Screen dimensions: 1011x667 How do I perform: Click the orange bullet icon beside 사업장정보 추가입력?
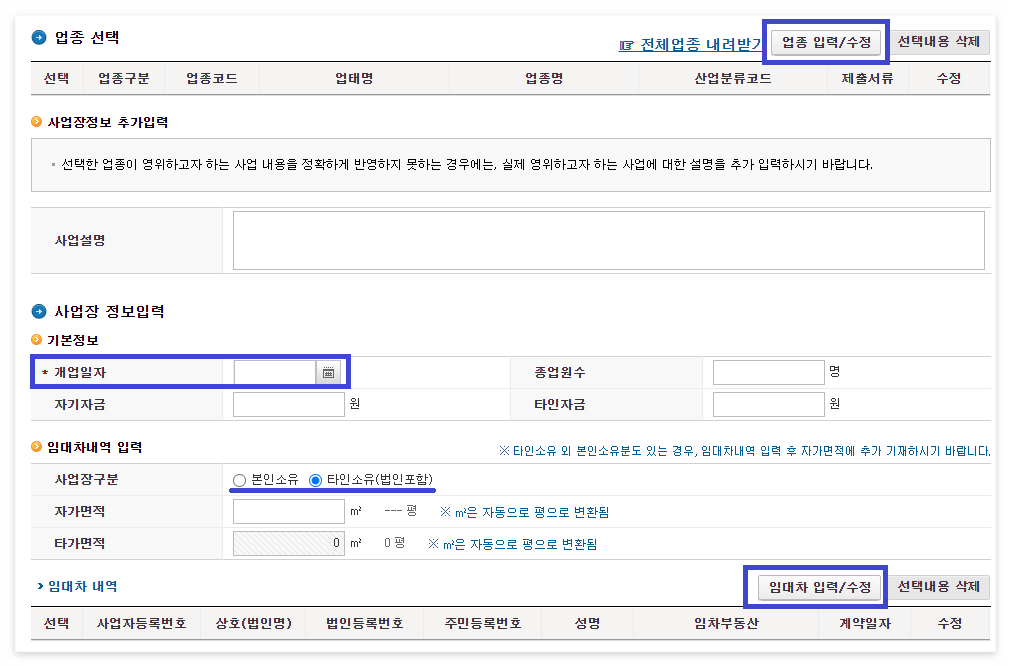click(36, 121)
